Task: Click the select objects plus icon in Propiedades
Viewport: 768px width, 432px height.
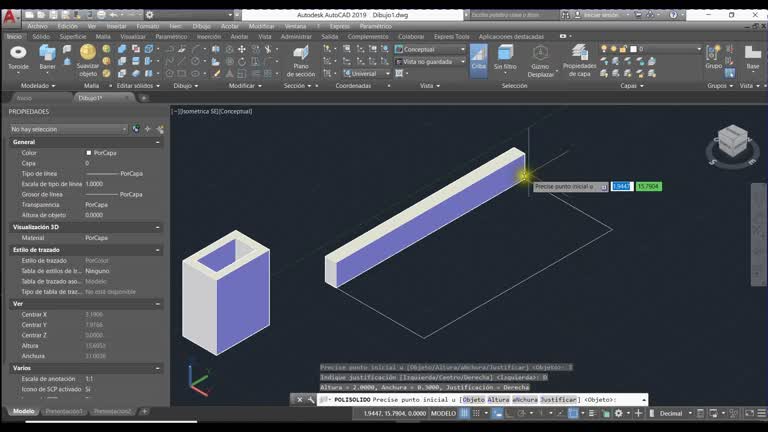Action: [148, 129]
